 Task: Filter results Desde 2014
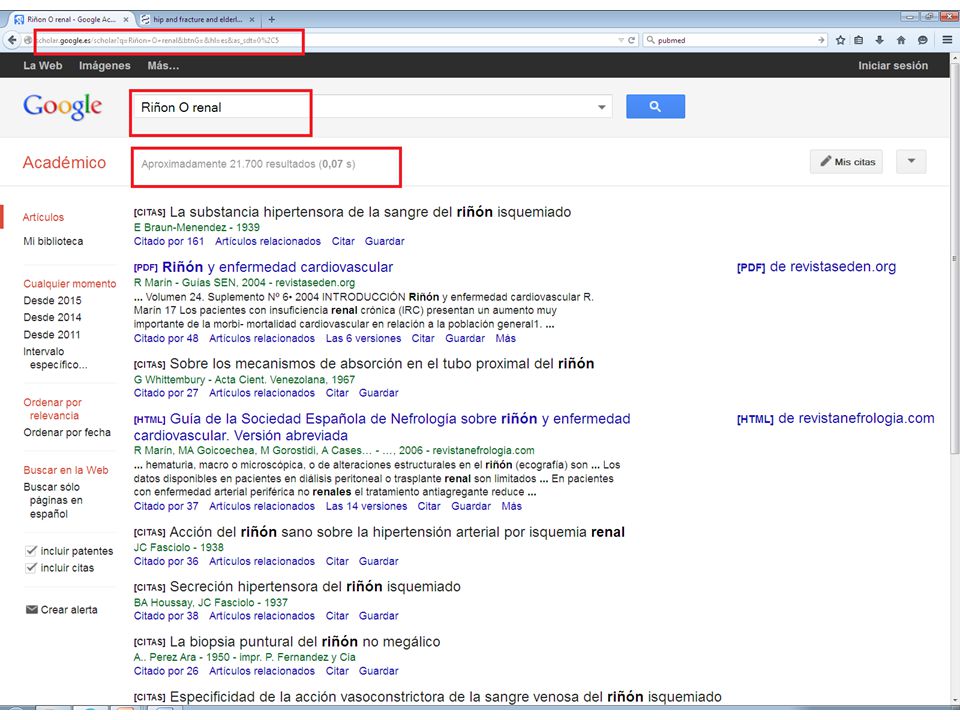pyautogui.click(x=52, y=317)
